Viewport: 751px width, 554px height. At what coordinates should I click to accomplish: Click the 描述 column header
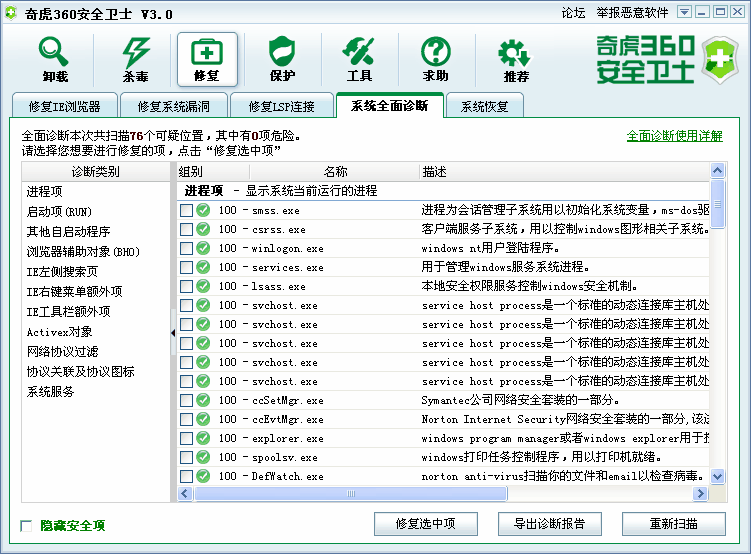coord(564,171)
